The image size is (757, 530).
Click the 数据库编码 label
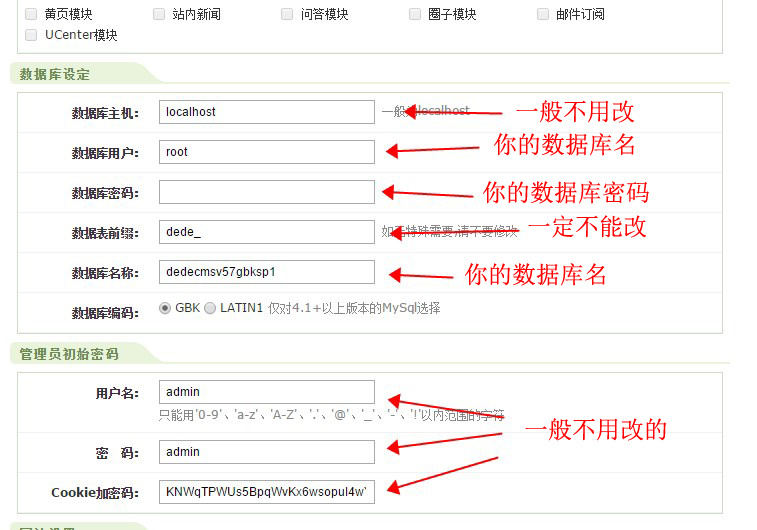point(105,314)
